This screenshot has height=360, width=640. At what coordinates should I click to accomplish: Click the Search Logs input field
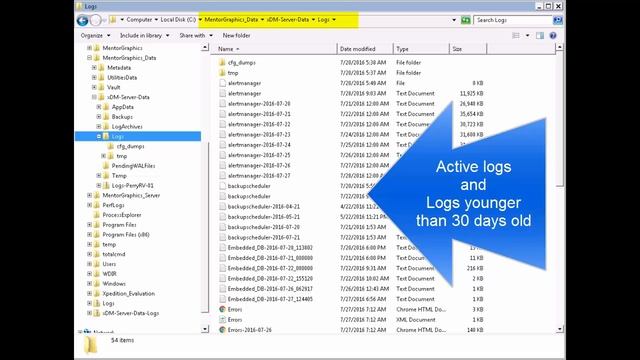(x=513, y=20)
